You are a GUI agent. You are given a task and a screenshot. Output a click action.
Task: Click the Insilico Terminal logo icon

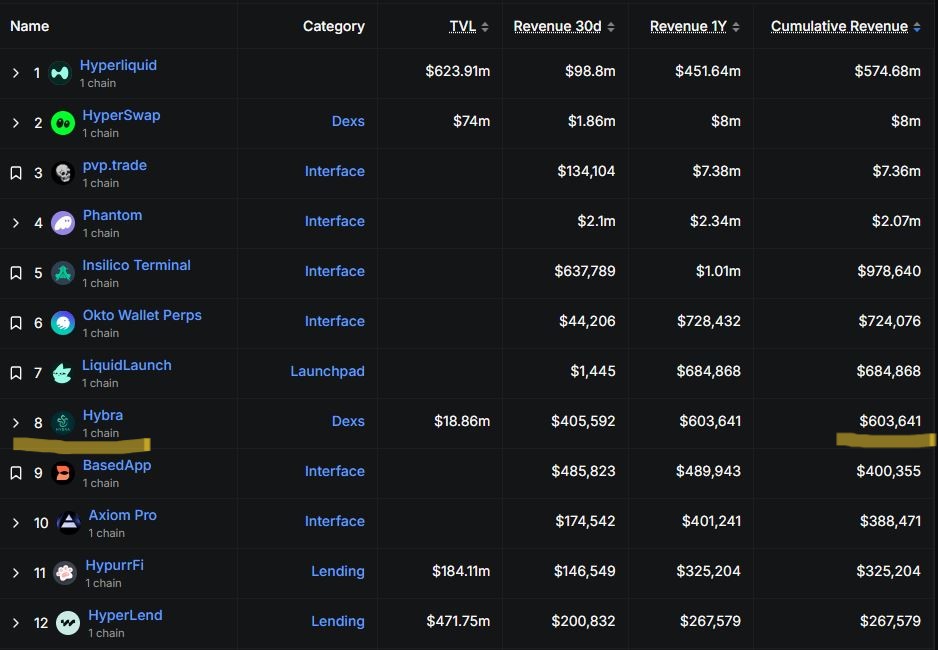[x=63, y=273]
